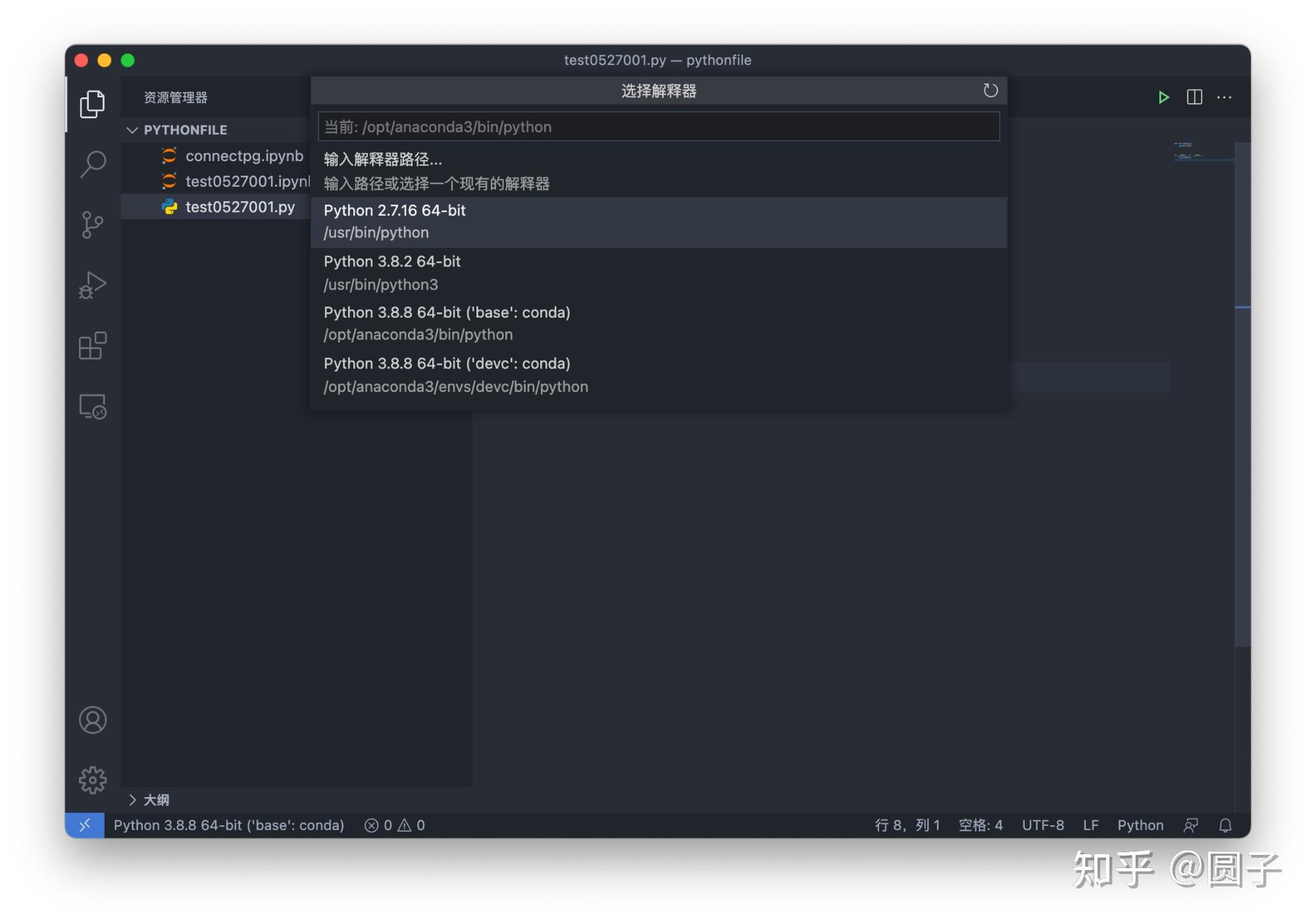Open the Remote Explorer panel
Screen dimensions: 1316x924
click(92, 408)
